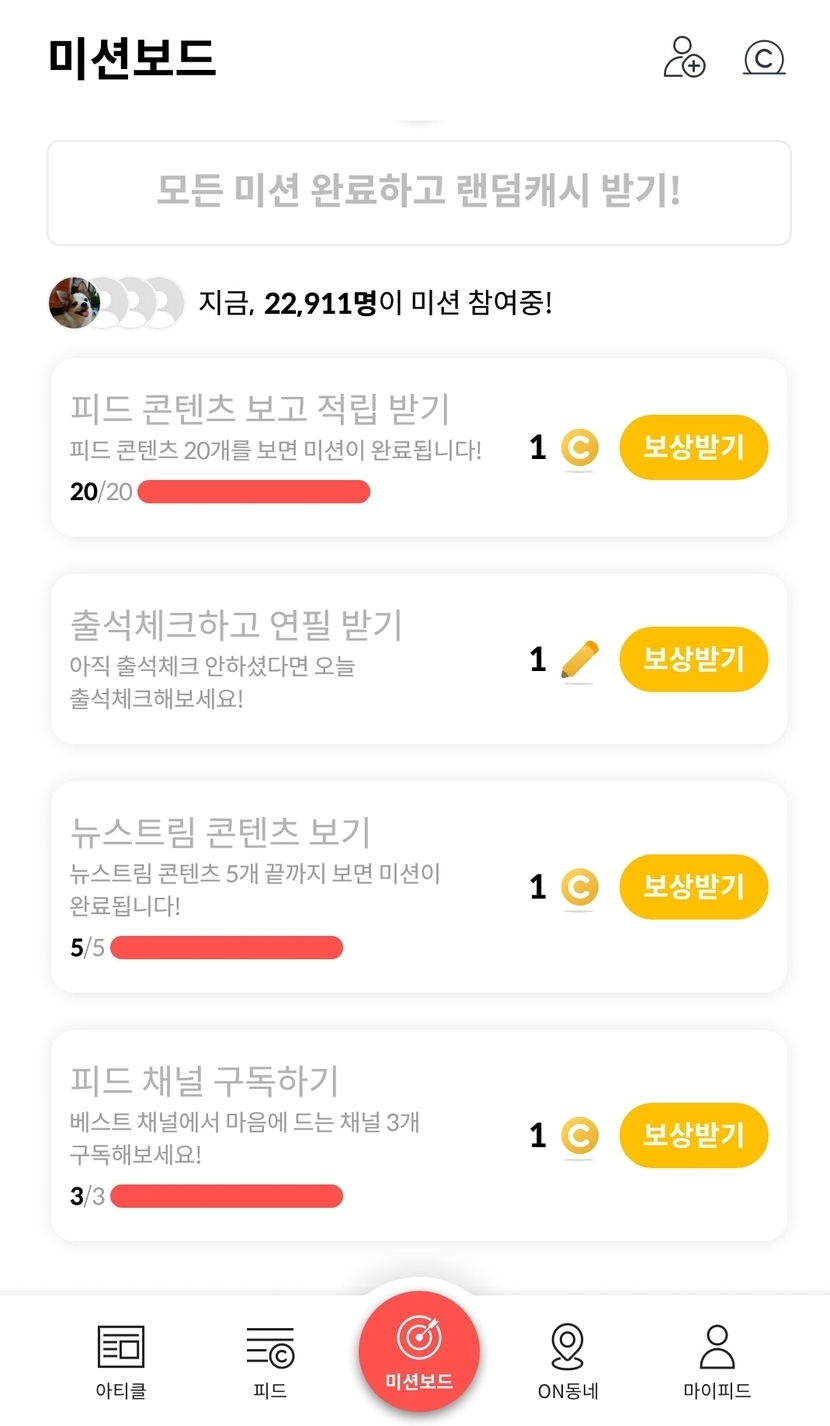Click the 20/20 red progress bar
The height and width of the screenshot is (1426, 830).
[x=254, y=492]
